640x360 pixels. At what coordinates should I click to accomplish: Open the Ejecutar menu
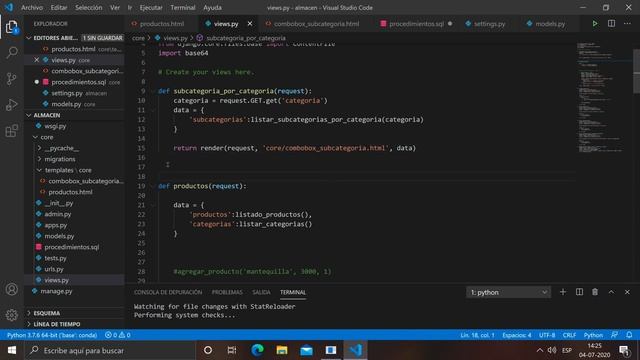151,7
